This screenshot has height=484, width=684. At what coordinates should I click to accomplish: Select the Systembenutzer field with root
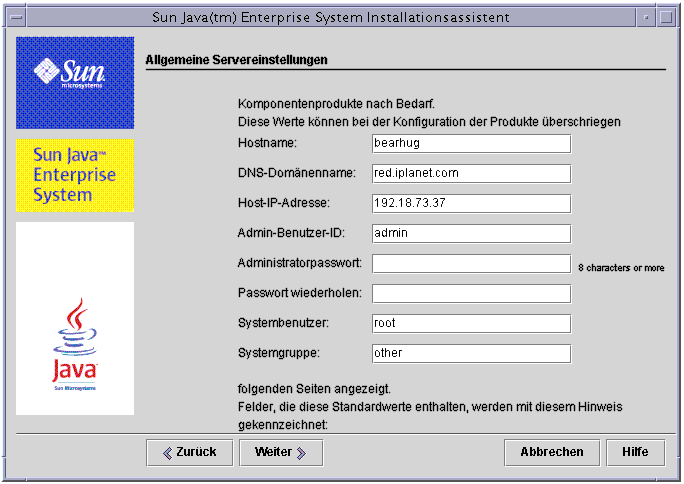tap(471, 324)
